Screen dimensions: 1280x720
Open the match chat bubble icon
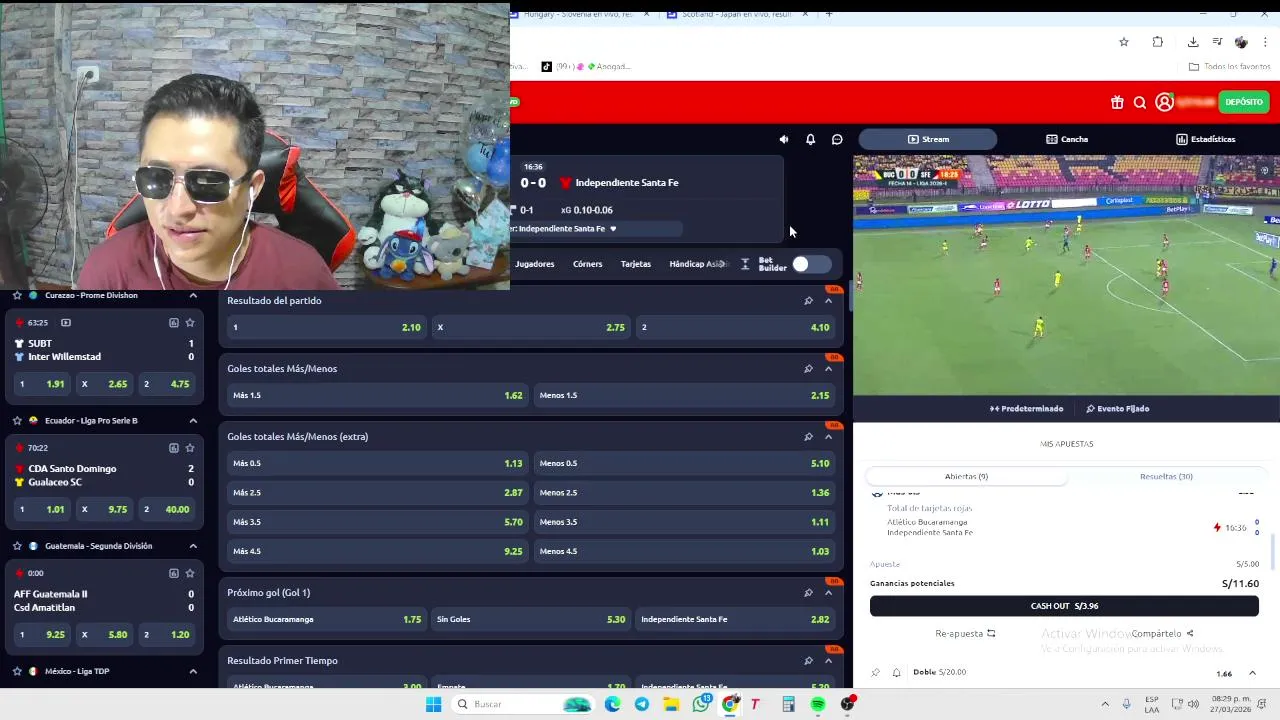(837, 139)
